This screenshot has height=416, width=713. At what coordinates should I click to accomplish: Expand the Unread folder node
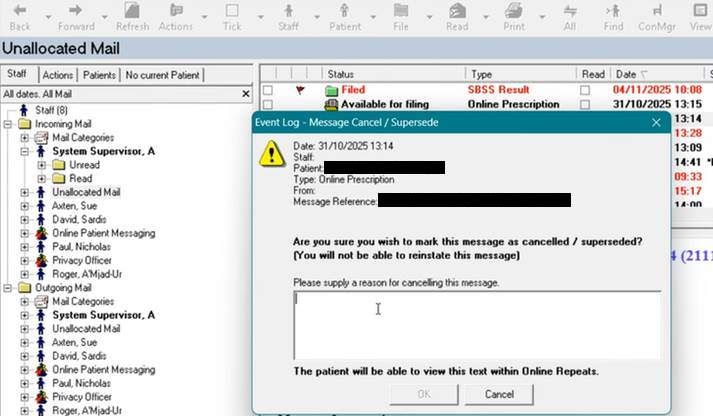pos(41,165)
